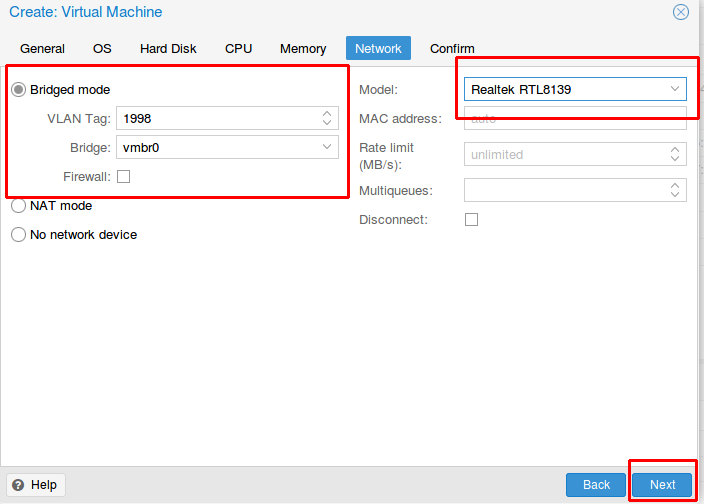The height and width of the screenshot is (504, 704).
Task: Click the MAC address input field
Action: [575, 118]
